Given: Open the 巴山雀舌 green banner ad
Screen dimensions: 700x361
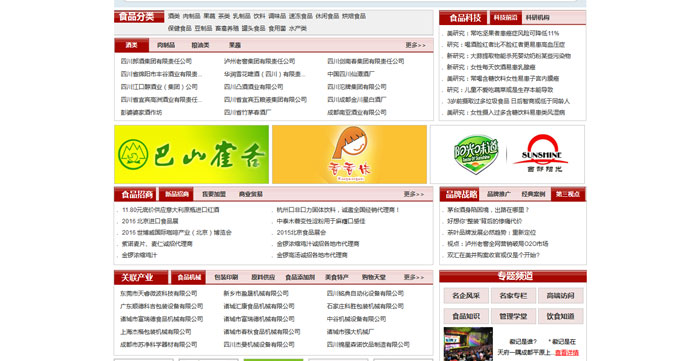Looking at the screenshot, I should [x=192, y=154].
